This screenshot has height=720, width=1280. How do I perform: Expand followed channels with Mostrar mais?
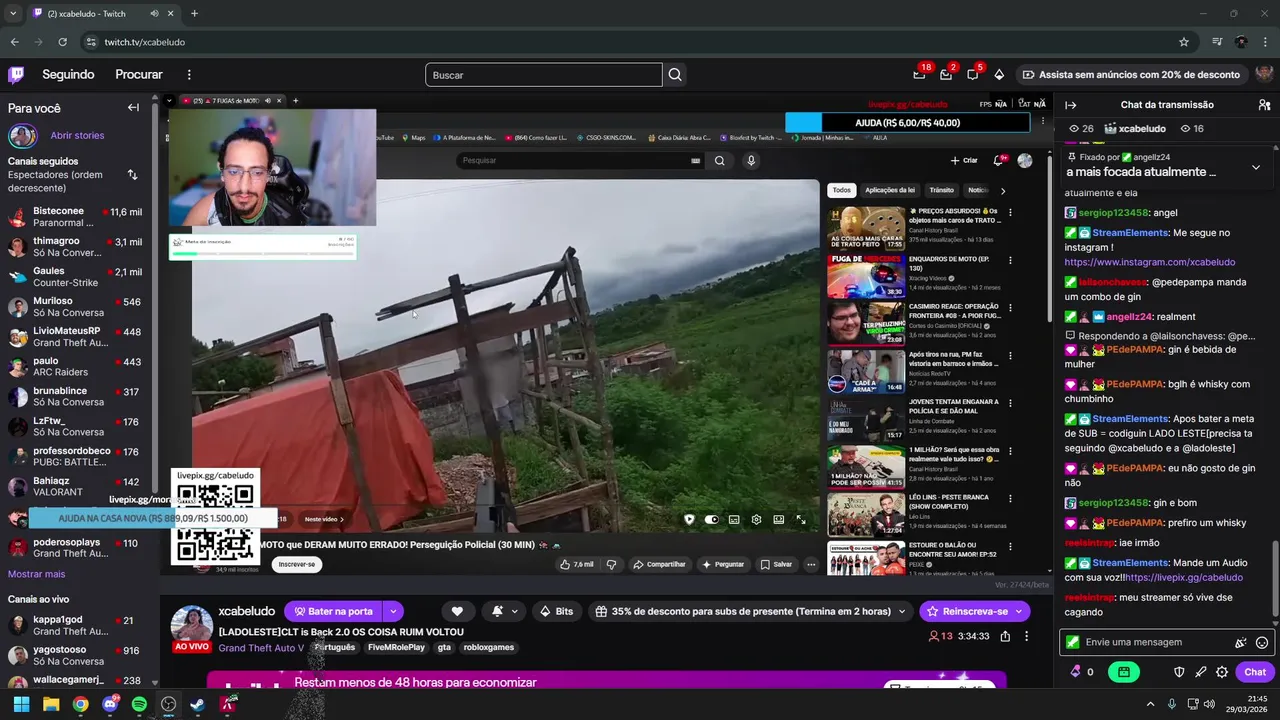tap(36, 574)
